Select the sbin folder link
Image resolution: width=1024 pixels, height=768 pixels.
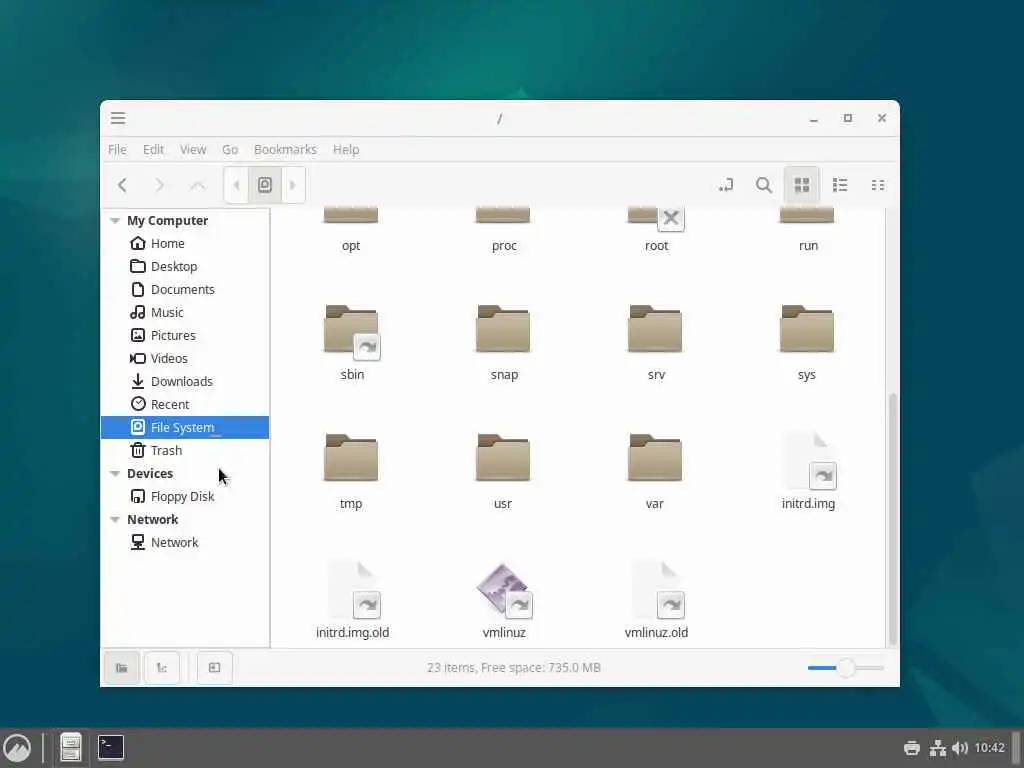352,343
